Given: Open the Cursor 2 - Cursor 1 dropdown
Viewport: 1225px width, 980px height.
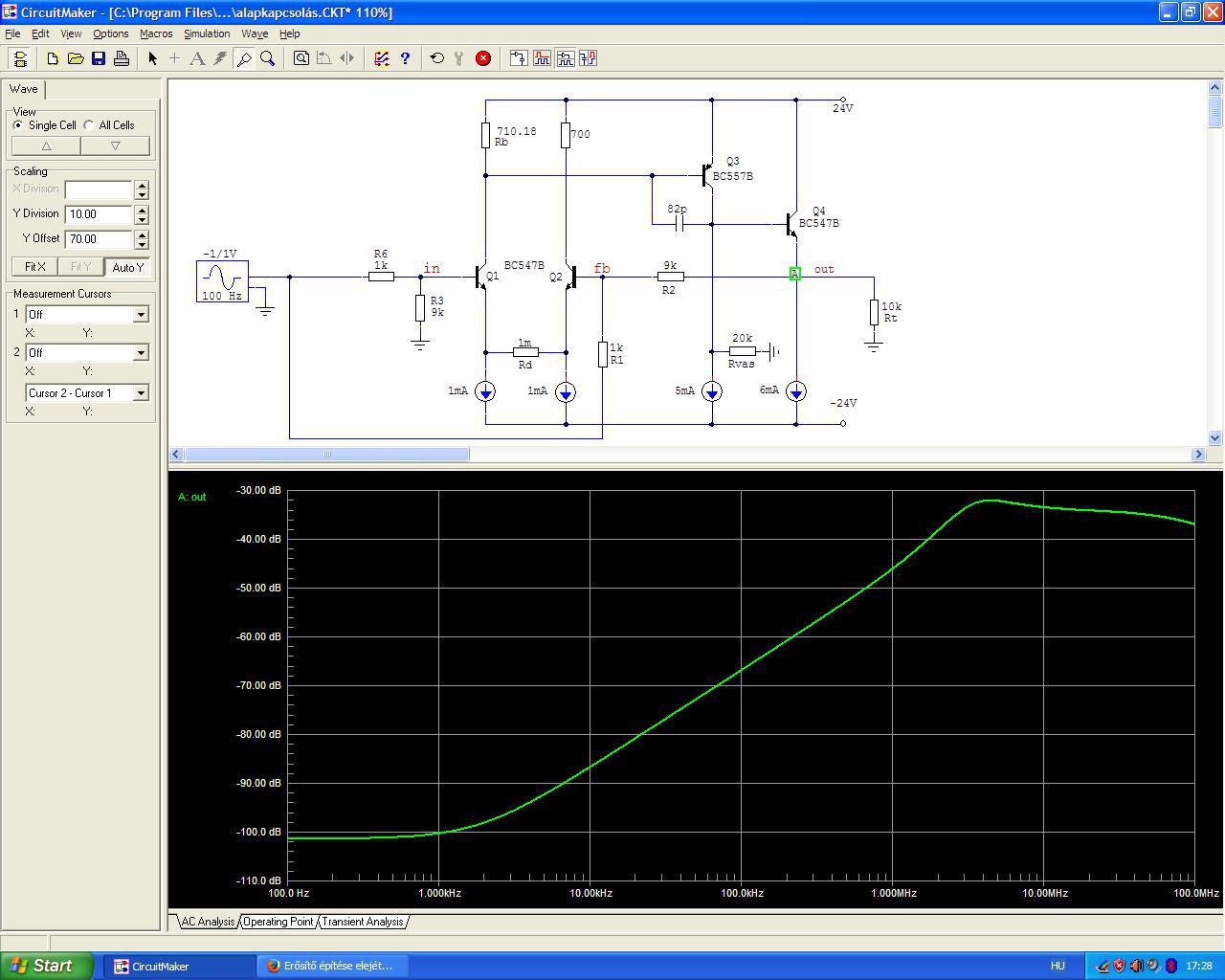Looking at the screenshot, I should [x=141, y=393].
